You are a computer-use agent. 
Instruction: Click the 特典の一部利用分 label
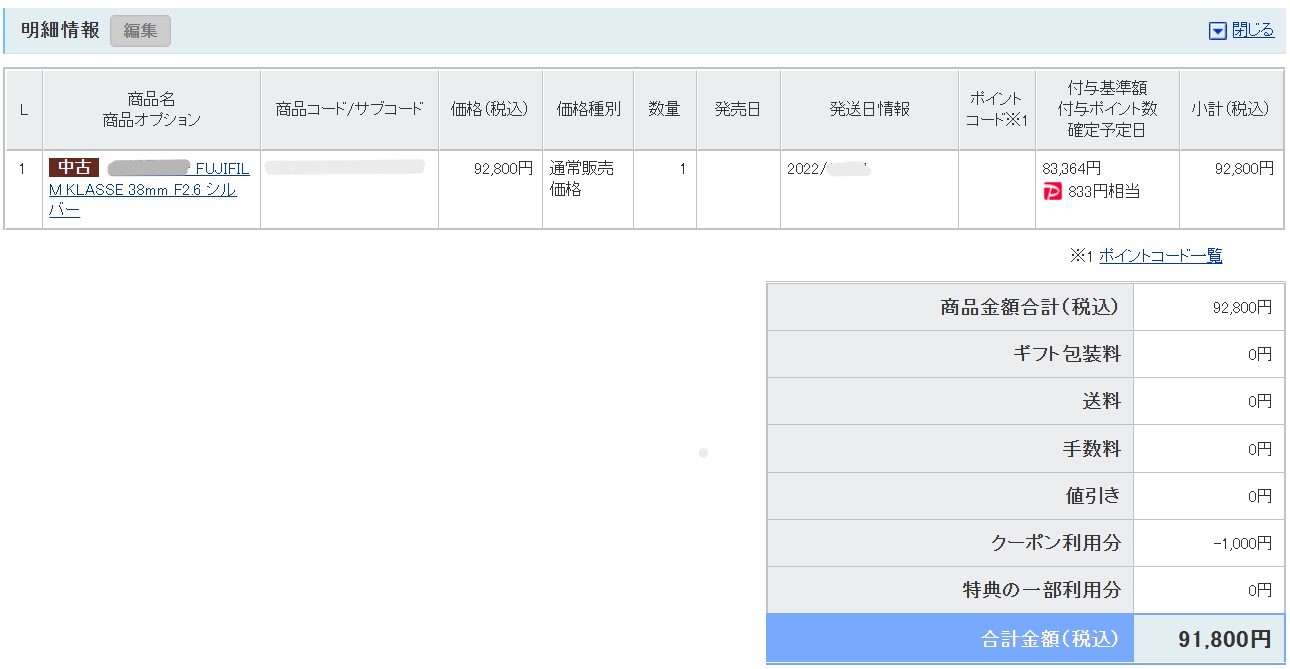(x=1042, y=590)
